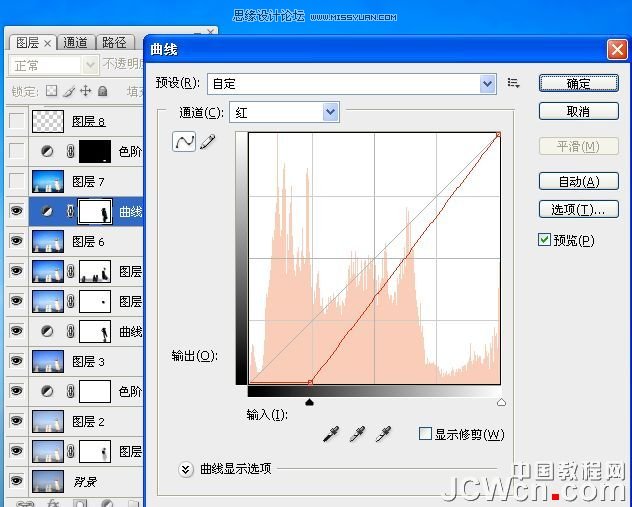Click the lock position move icon
The image size is (632, 507).
pos(85,91)
